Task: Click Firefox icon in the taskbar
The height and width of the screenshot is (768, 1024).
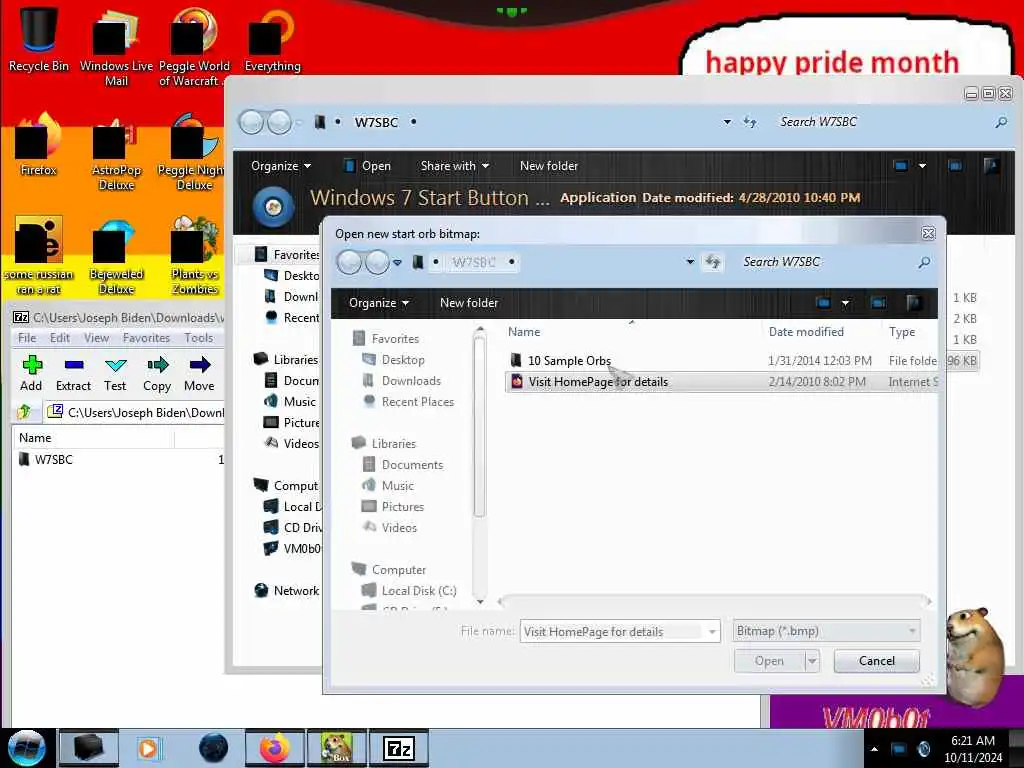Action: click(x=274, y=748)
